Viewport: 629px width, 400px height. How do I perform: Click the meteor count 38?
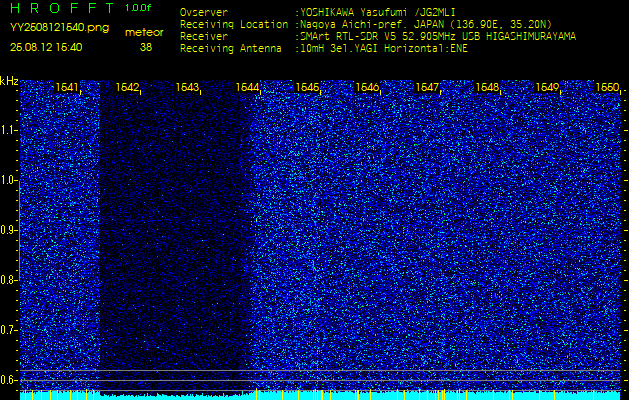[x=146, y=47]
